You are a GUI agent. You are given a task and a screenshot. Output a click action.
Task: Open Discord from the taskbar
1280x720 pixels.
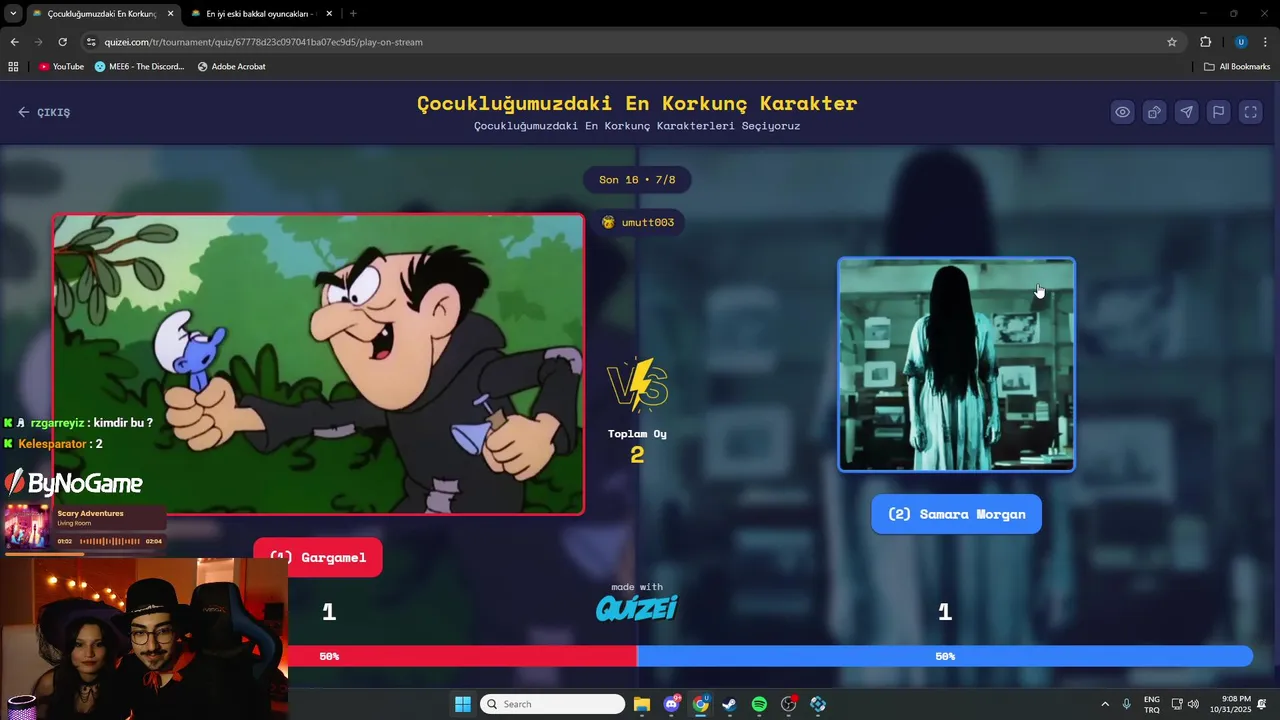click(671, 704)
